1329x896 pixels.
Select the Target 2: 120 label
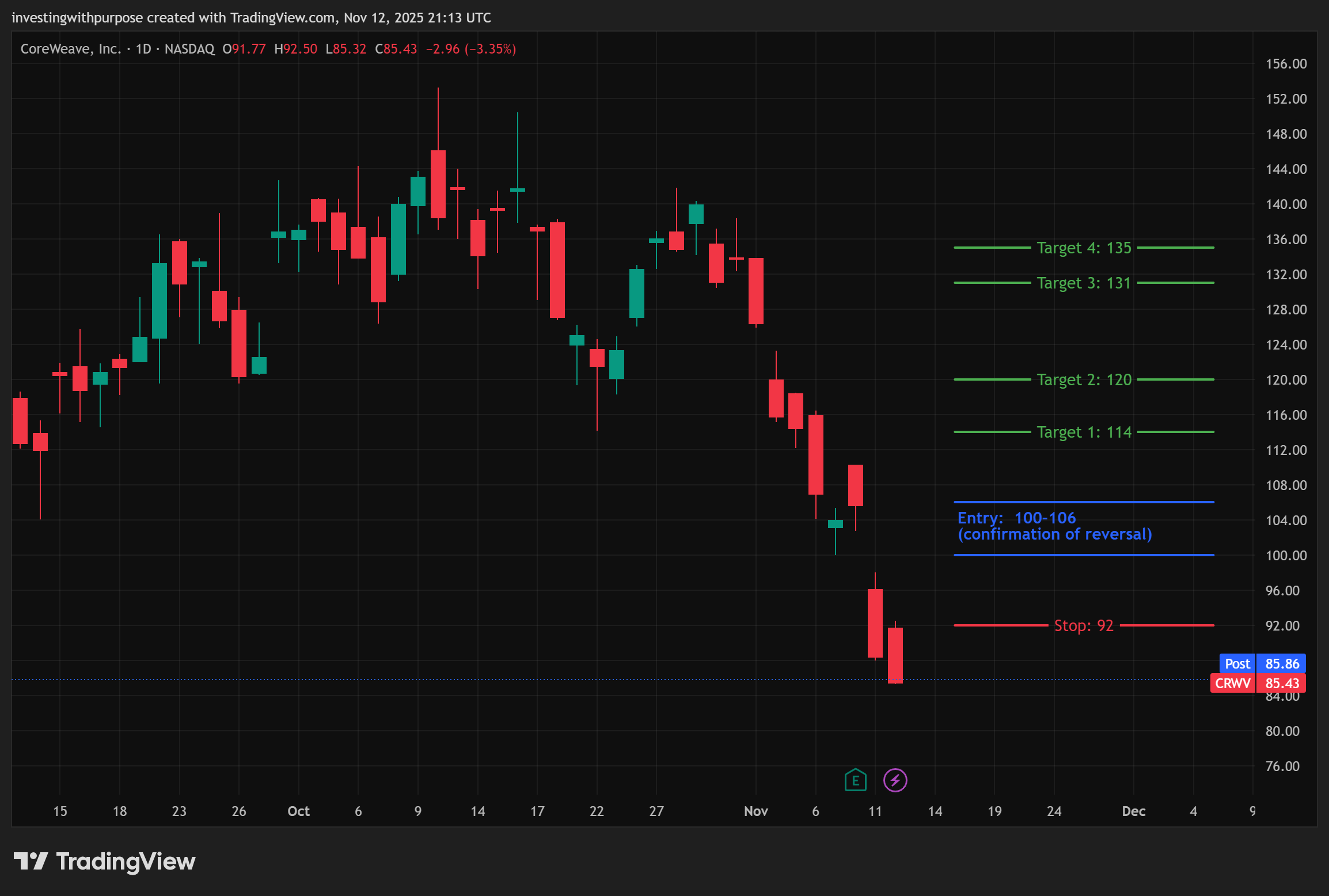[1084, 379]
